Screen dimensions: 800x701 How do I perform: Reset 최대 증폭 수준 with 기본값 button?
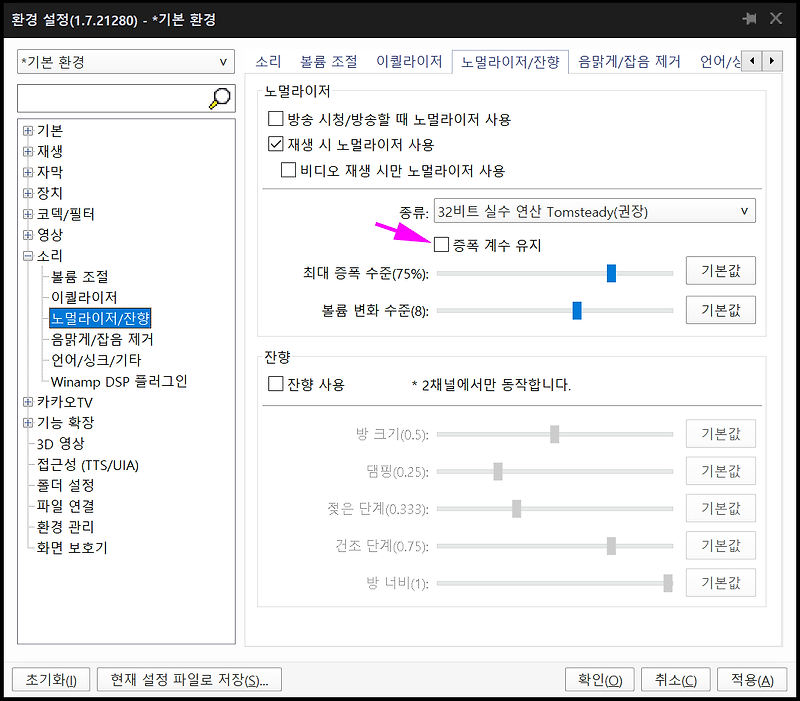tap(720, 270)
